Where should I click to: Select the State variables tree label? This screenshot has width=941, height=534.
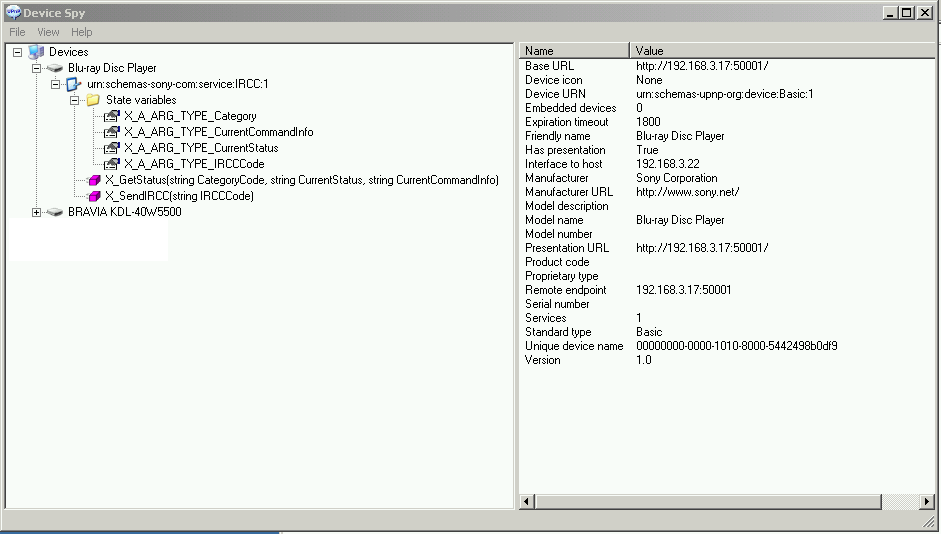tap(141, 100)
